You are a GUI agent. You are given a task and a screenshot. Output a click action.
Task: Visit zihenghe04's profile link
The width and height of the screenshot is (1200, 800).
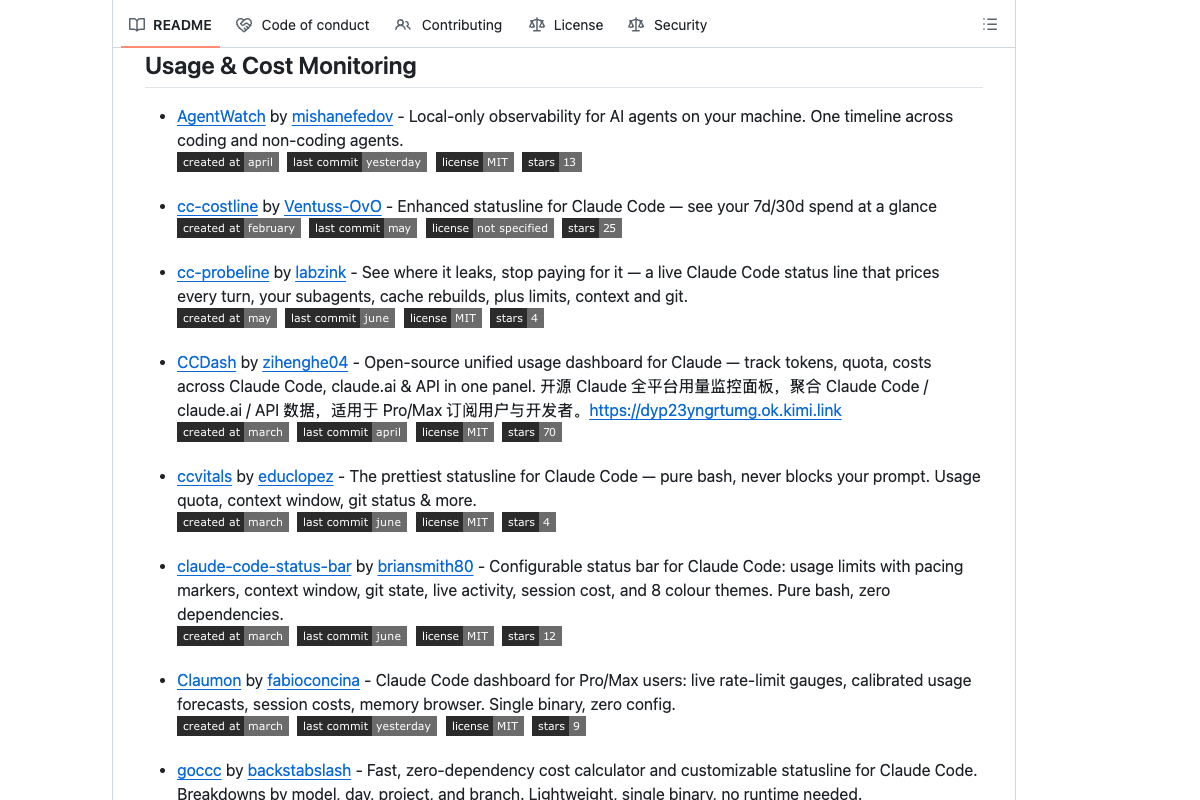pyautogui.click(x=305, y=362)
